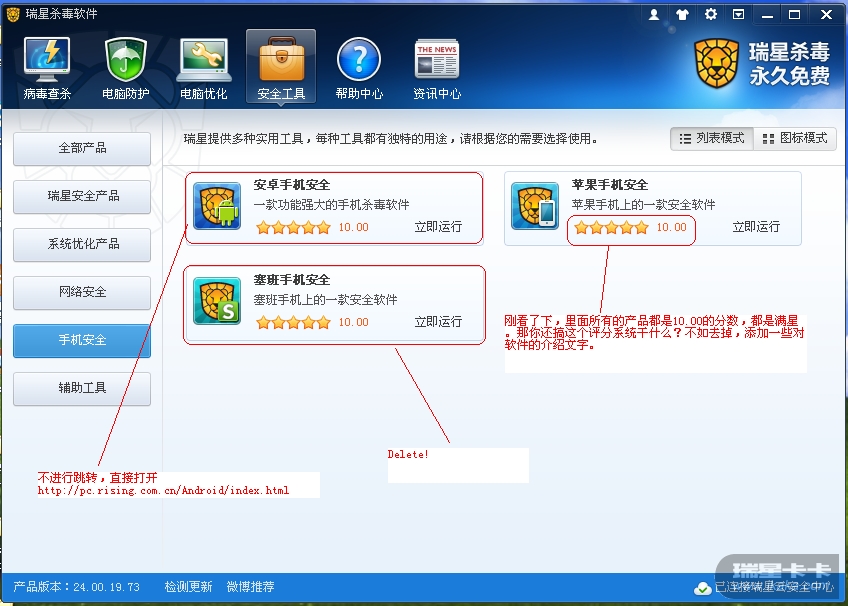Click the user account icon in title bar
This screenshot has height=606, width=848.
click(654, 15)
